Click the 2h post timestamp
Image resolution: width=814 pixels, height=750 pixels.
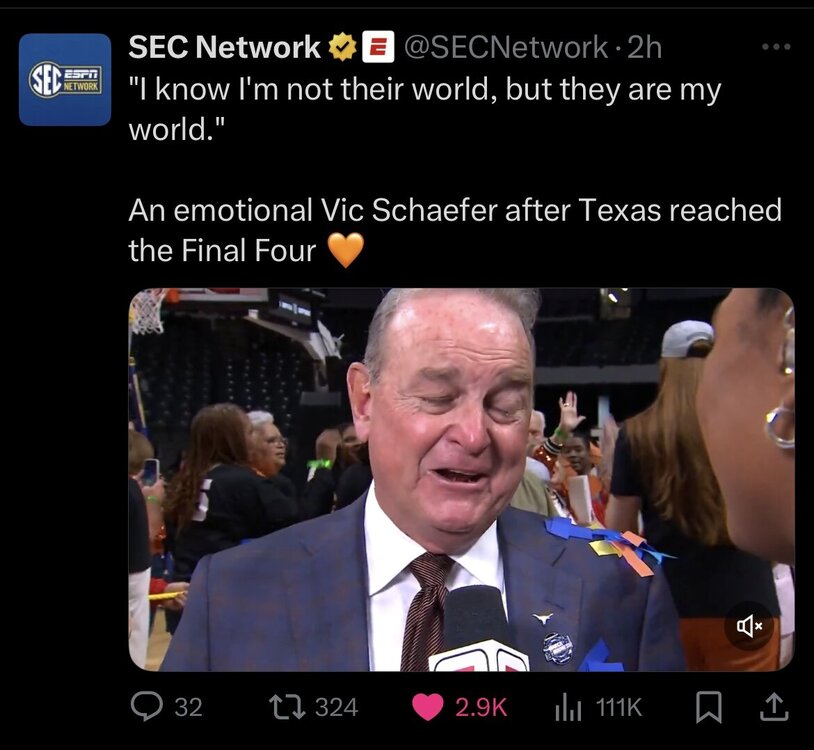click(644, 46)
